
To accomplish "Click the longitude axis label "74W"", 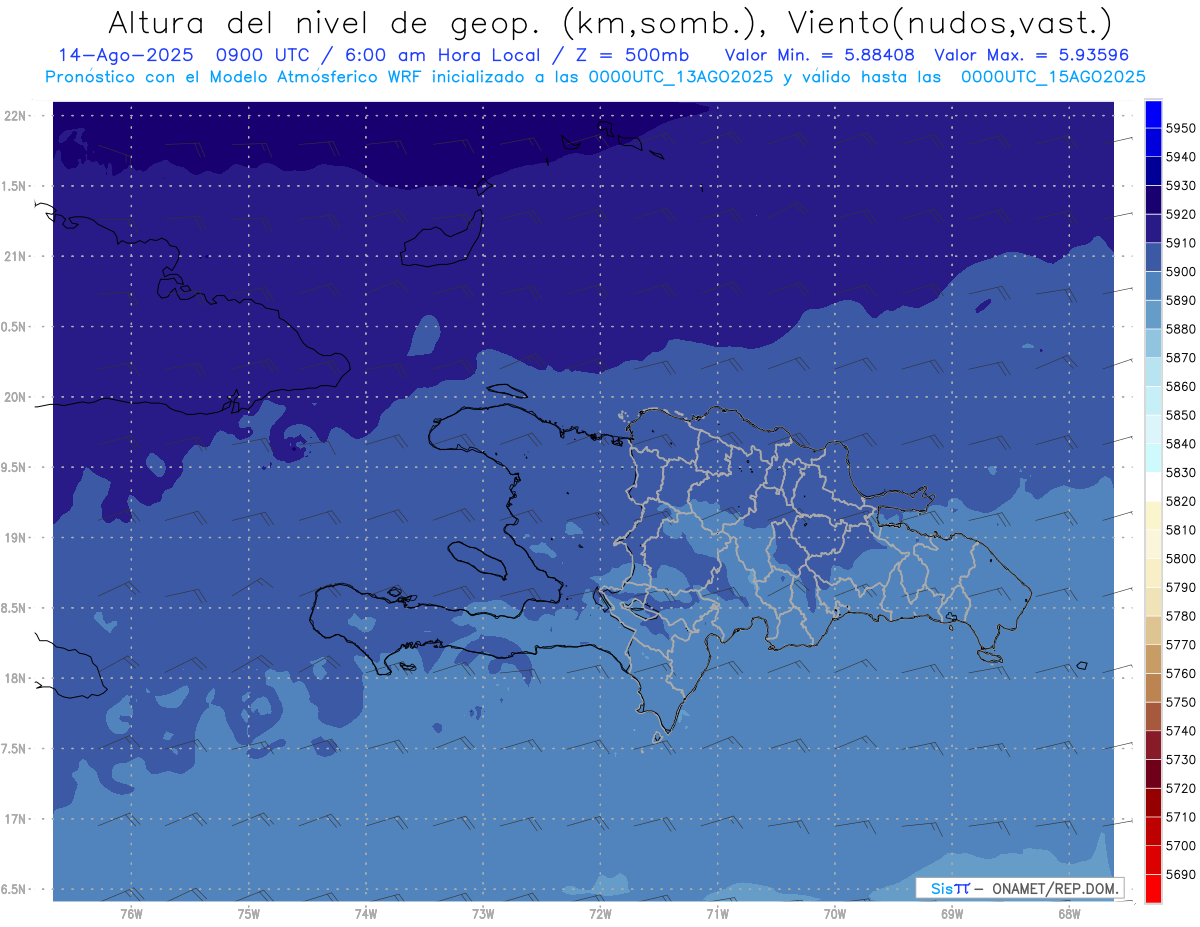I will click(x=366, y=914).
